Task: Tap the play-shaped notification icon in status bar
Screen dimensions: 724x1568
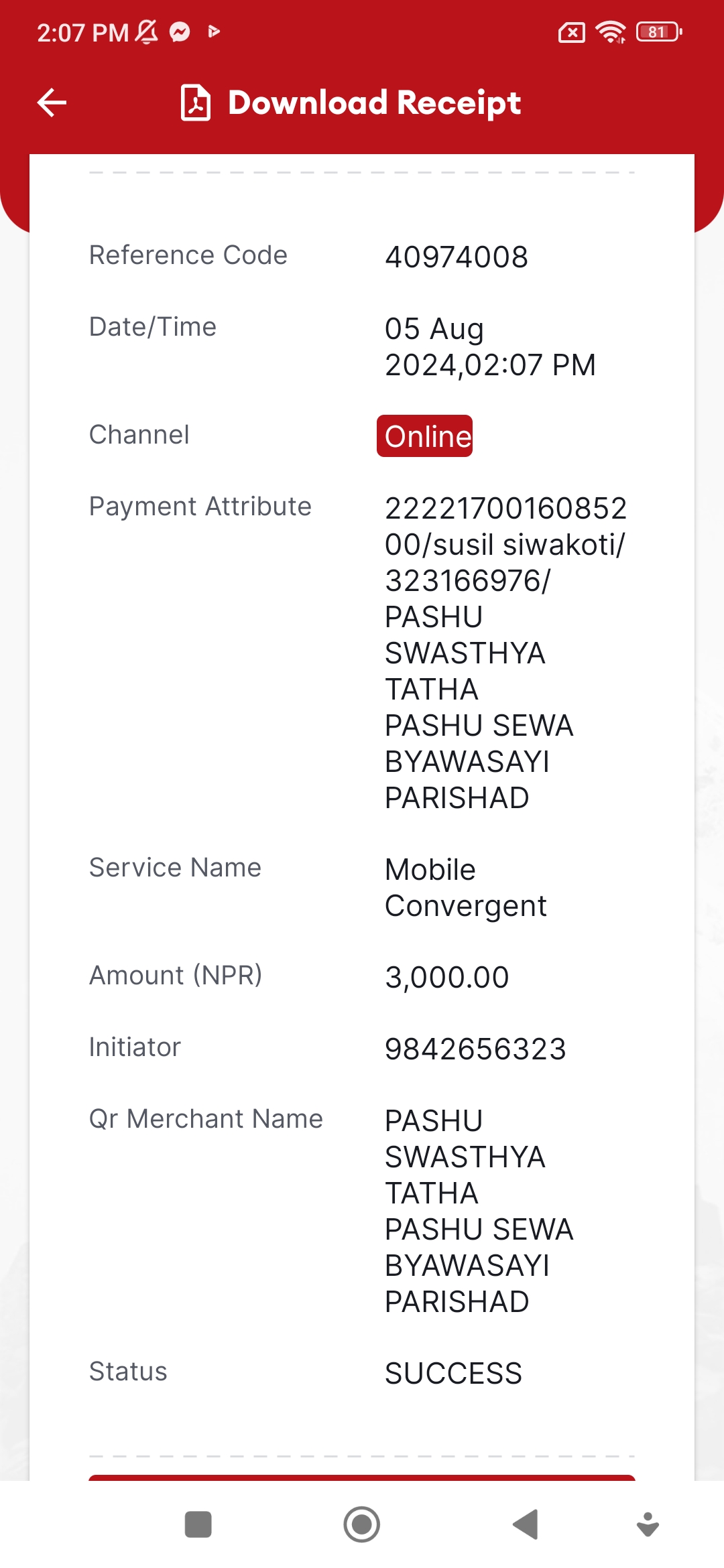Action: (214, 31)
